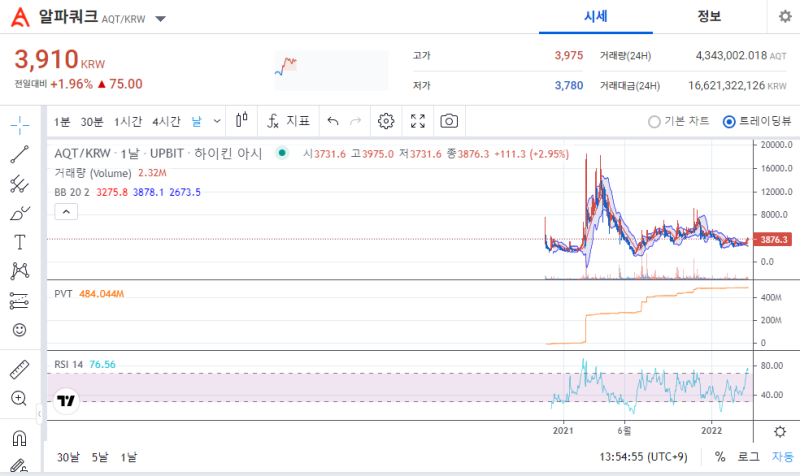Viewport: 800px width, 476px height.
Task: Select the forecast and measurement tool
Action: 19,300
